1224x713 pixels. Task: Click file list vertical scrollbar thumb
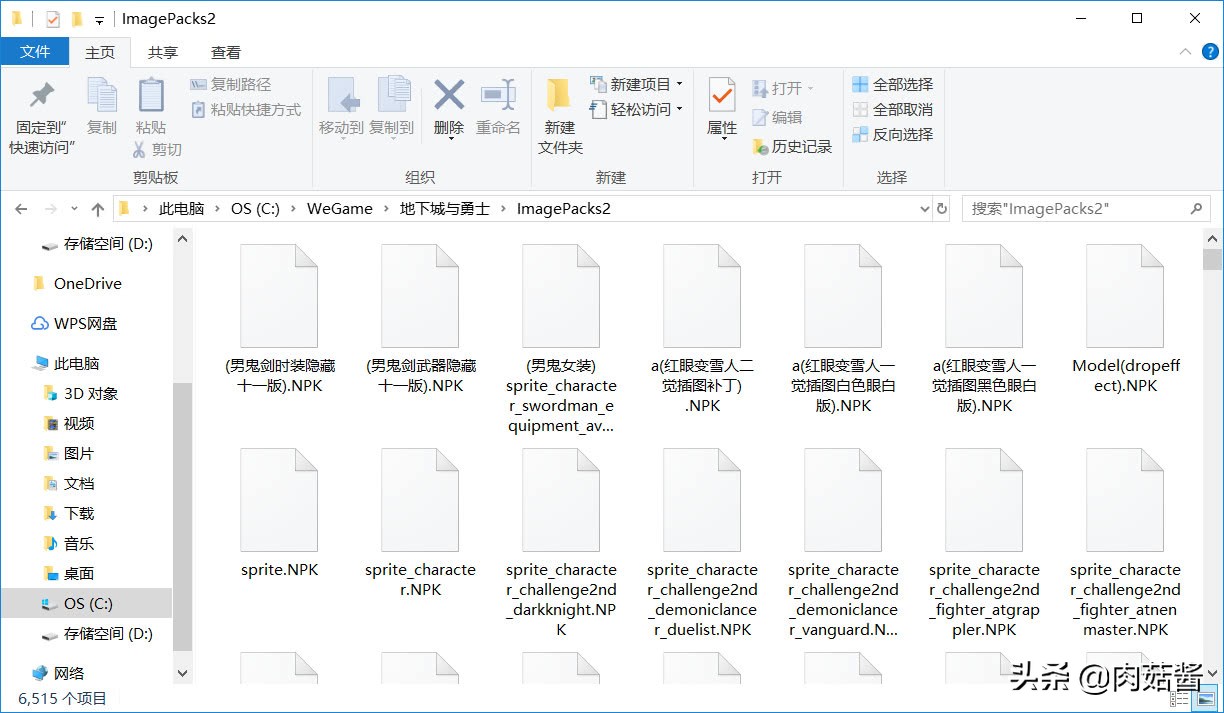click(1212, 261)
